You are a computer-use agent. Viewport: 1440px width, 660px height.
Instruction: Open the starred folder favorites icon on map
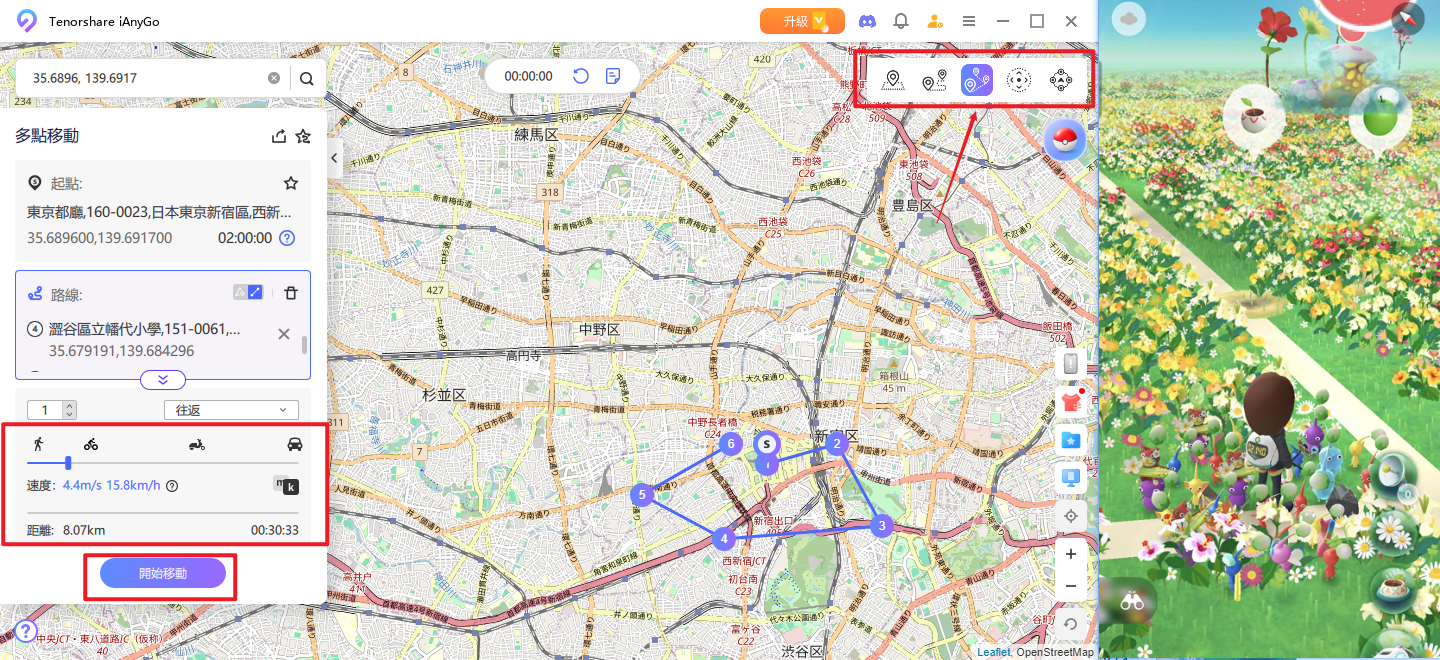[x=1071, y=440]
